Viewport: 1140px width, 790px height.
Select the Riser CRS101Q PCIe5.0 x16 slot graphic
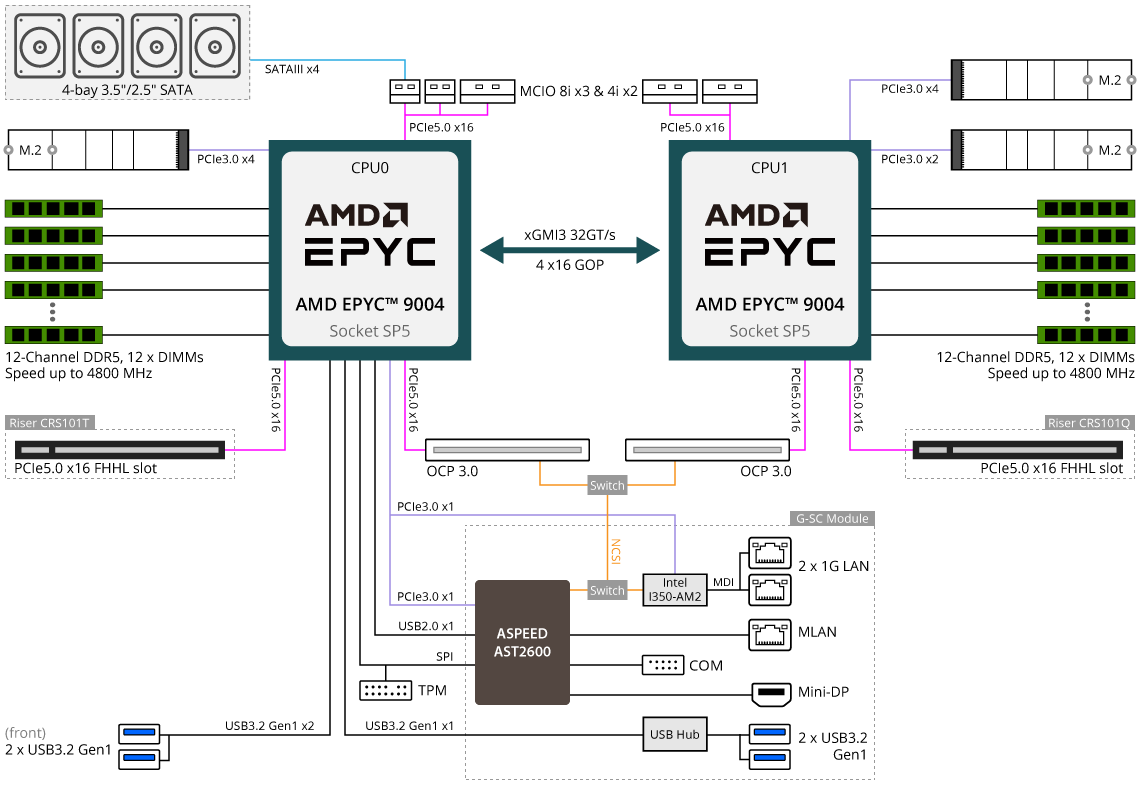pyautogui.click(x=1018, y=450)
